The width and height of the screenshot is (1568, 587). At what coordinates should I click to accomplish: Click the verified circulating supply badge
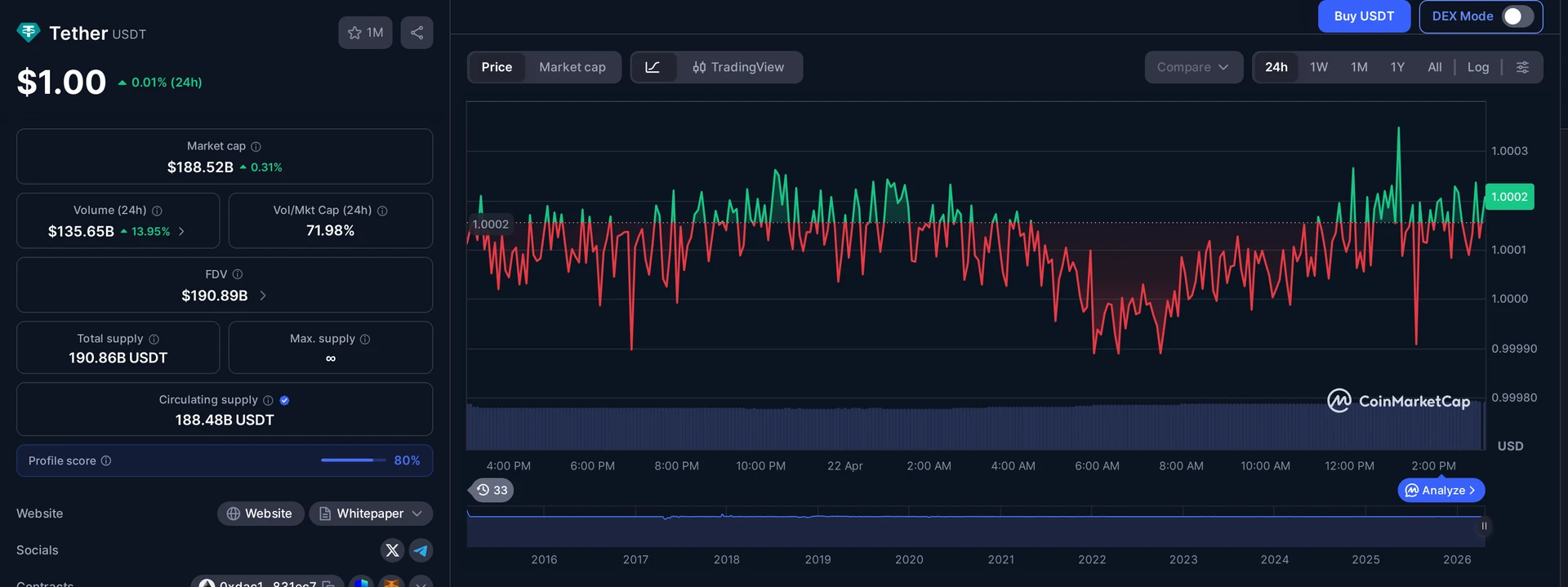(x=284, y=400)
